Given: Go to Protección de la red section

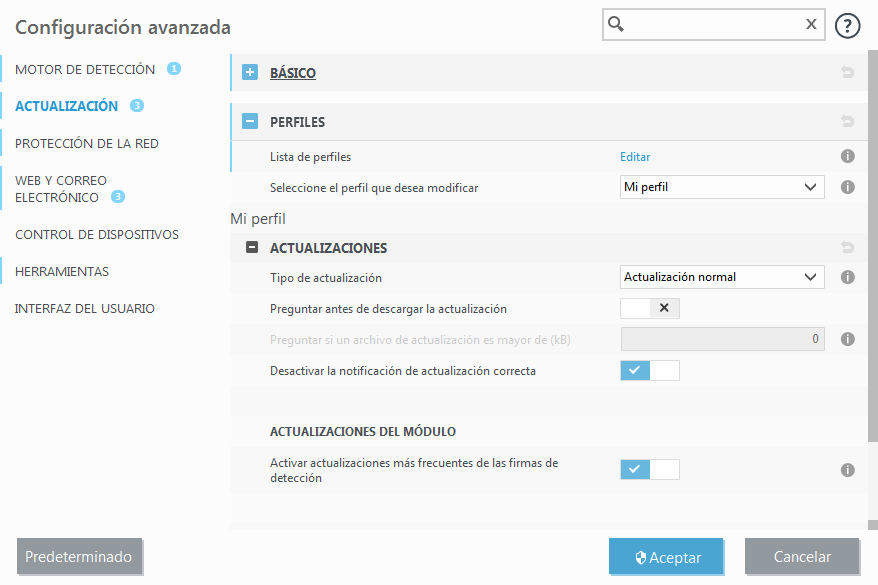Looking at the screenshot, I should tap(87, 143).
